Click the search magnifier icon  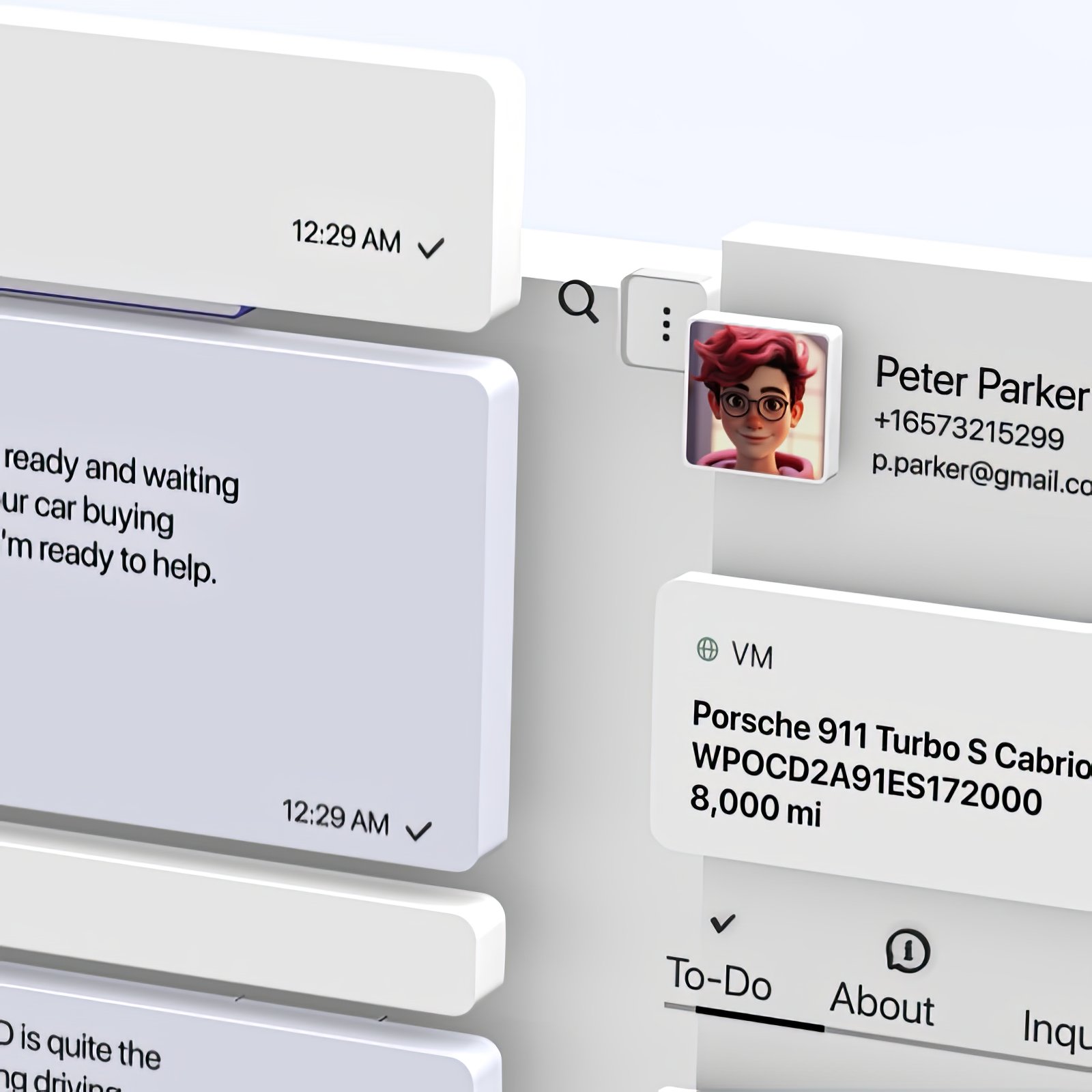tap(578, 301)
